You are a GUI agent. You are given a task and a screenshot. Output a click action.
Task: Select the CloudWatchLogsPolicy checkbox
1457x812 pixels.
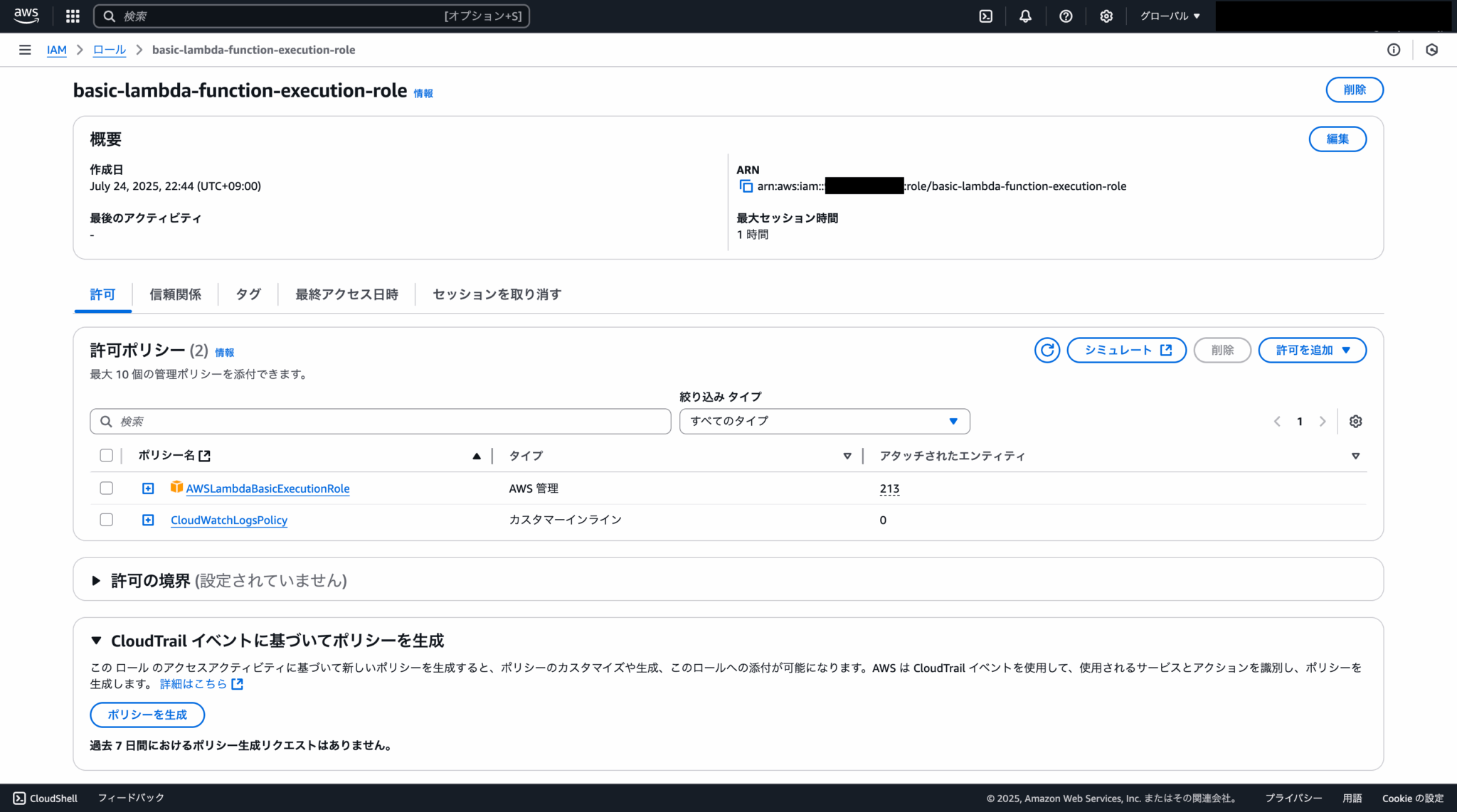(107, 519)
